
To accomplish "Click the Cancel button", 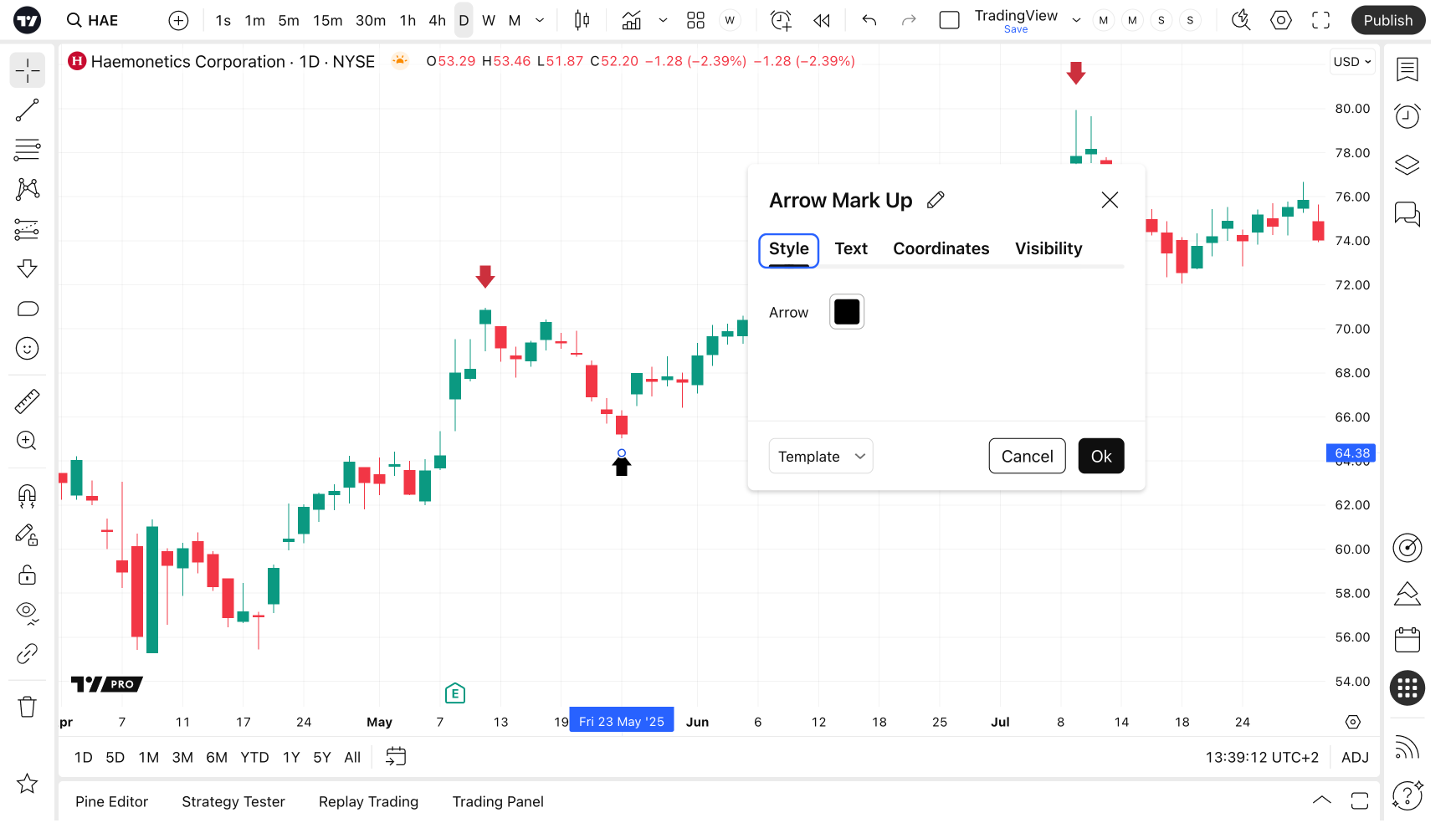I will point(1028,456).
